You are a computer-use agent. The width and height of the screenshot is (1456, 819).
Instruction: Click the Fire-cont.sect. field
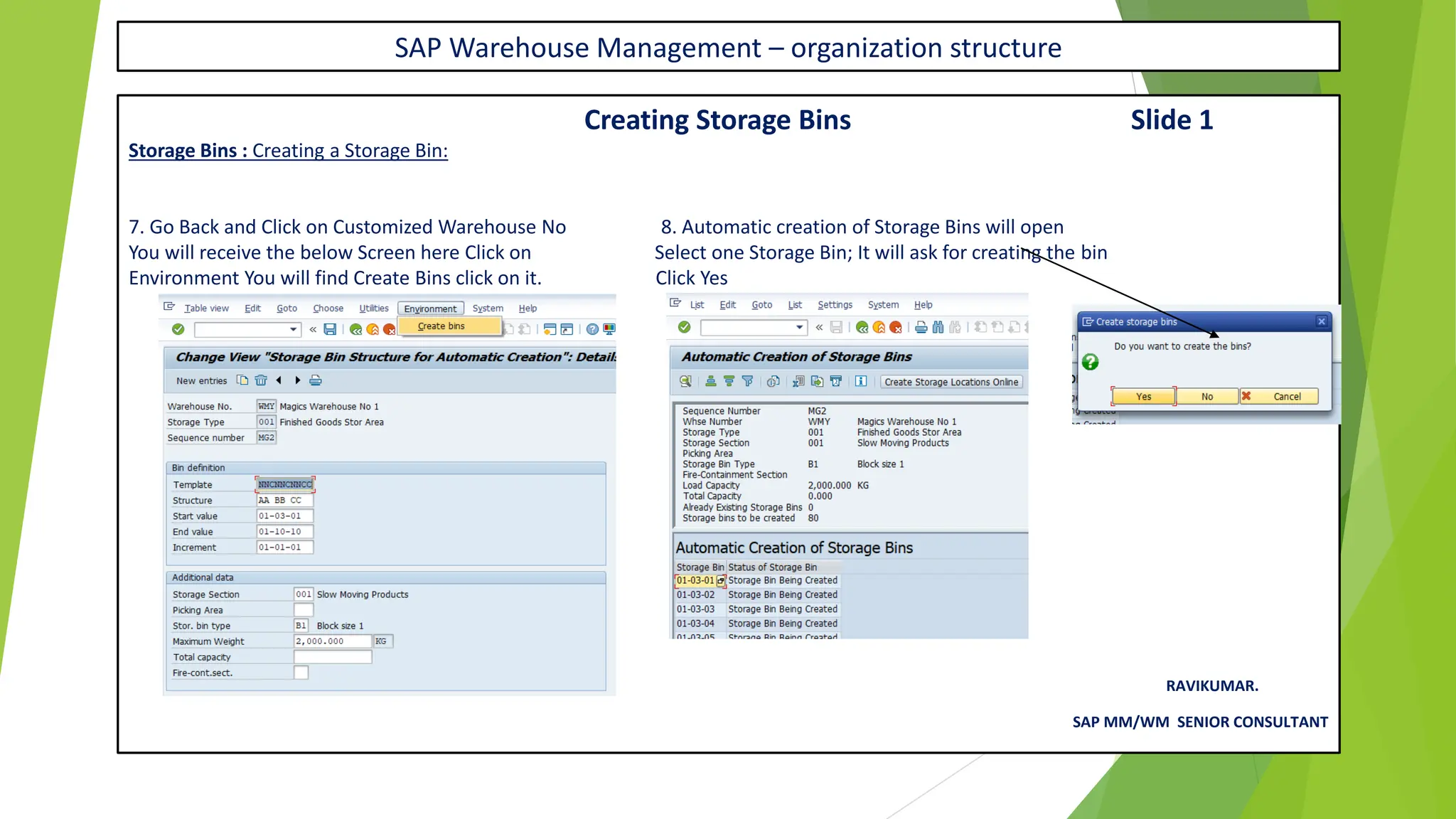pos(301,673)
